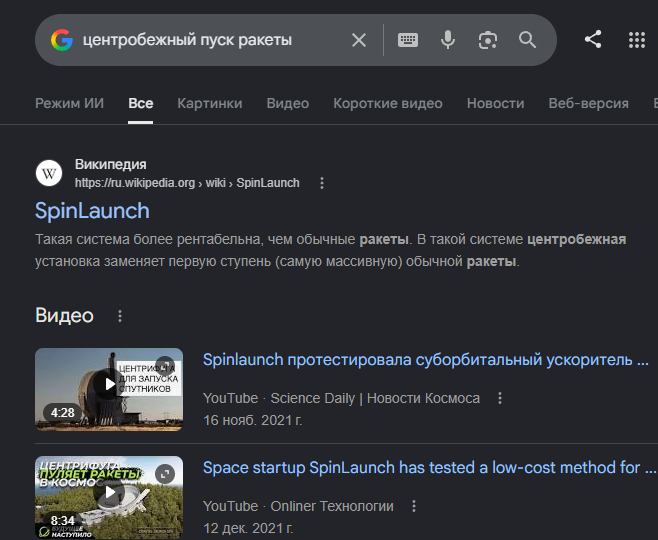Viewport: 658px width, 540px height.
Task: Click the share icon
Action: (x=593, y=39)
